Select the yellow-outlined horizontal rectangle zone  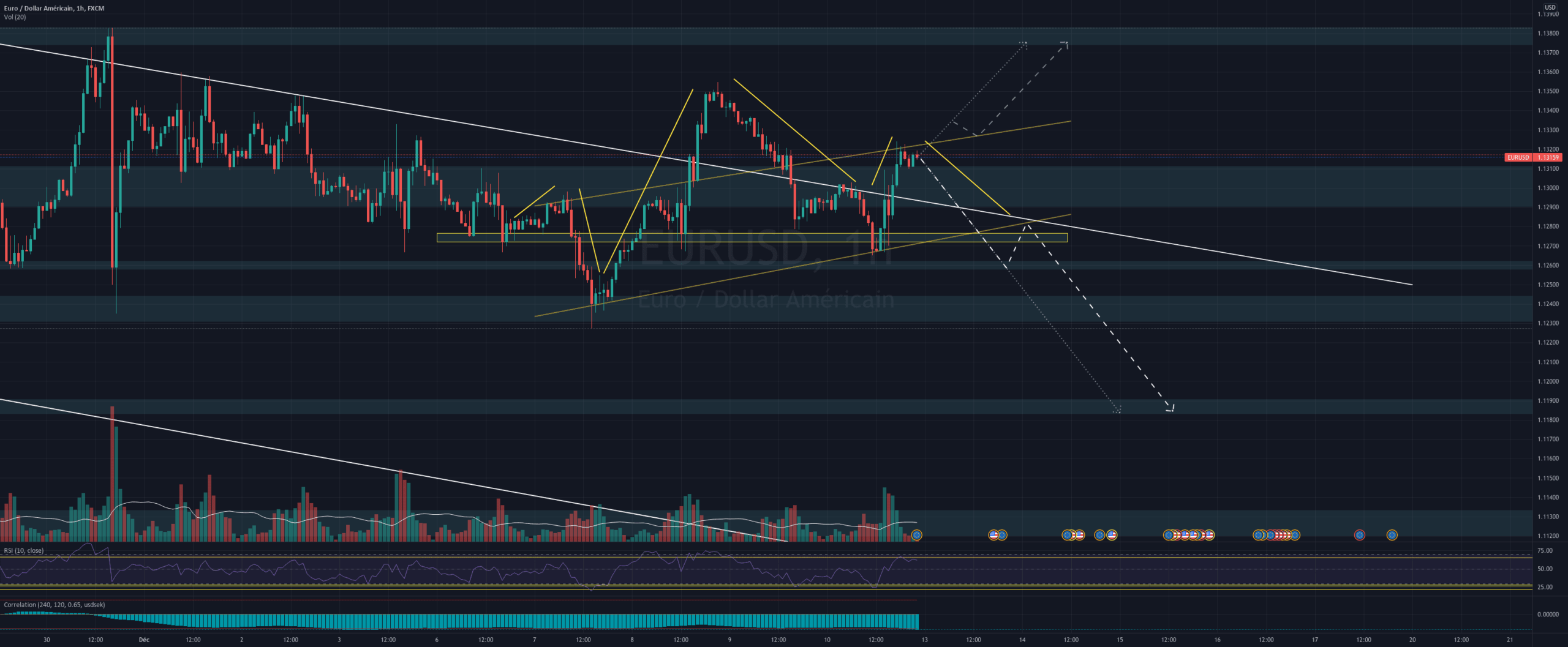752,237
